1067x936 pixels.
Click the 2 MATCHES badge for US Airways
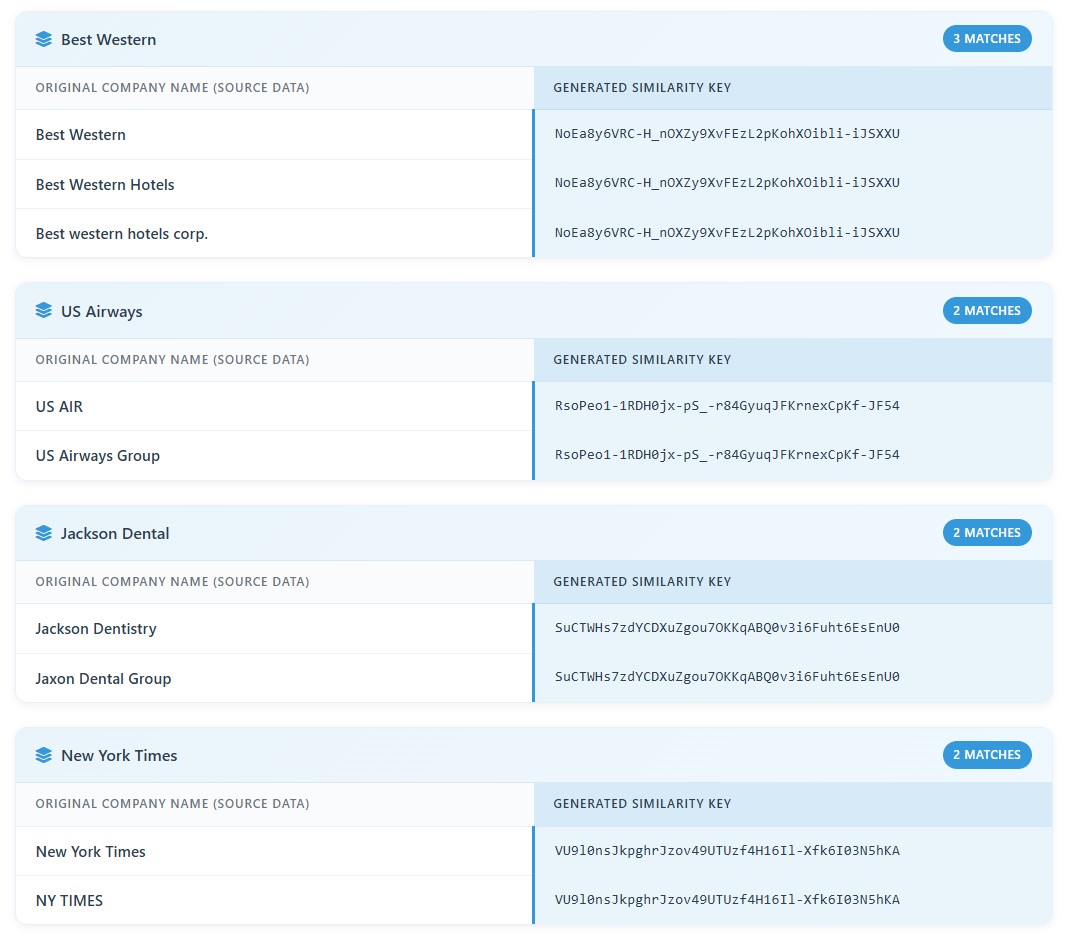987,310
